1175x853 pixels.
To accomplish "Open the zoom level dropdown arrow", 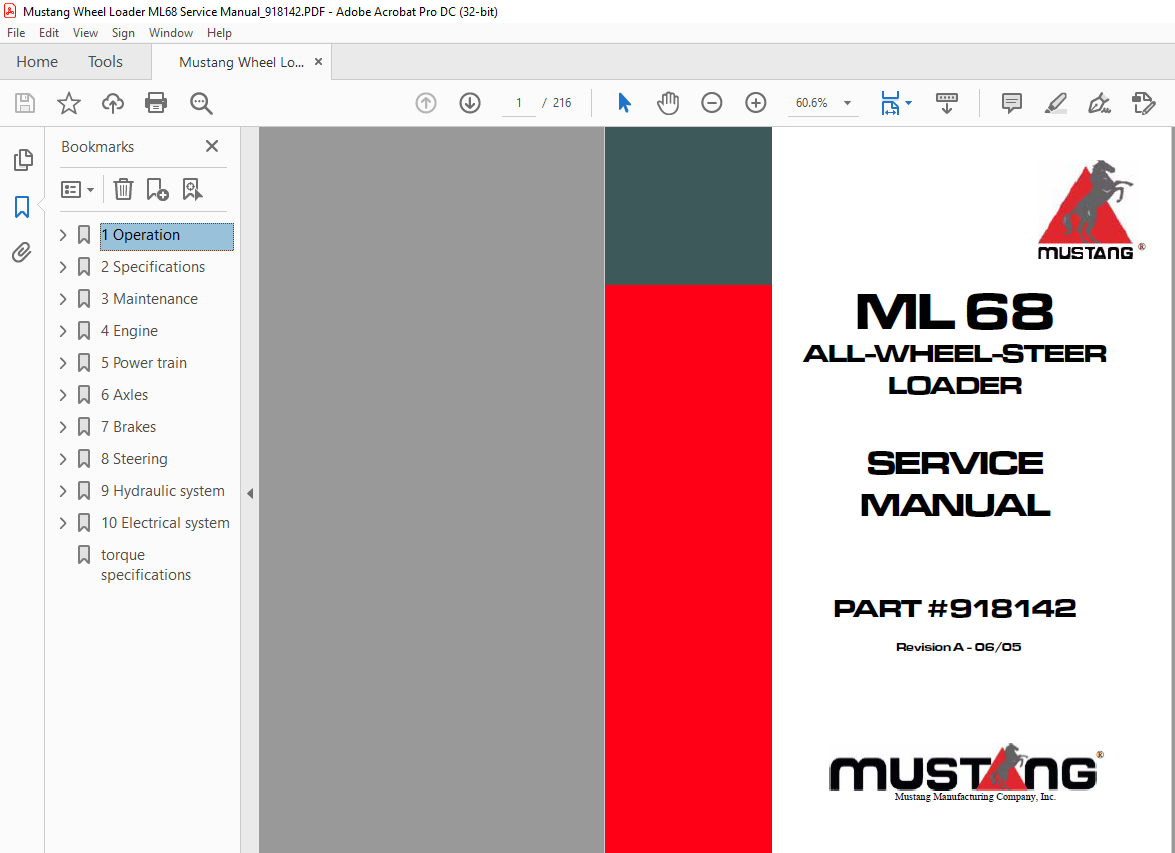I will (x=848, y=103).
